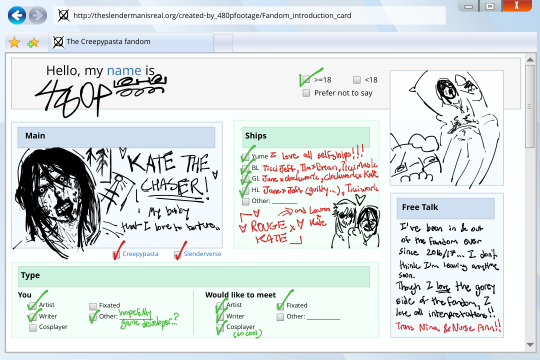Open a new blank tab
Viewport: 540px width, 360px height.
click(223, 43)
